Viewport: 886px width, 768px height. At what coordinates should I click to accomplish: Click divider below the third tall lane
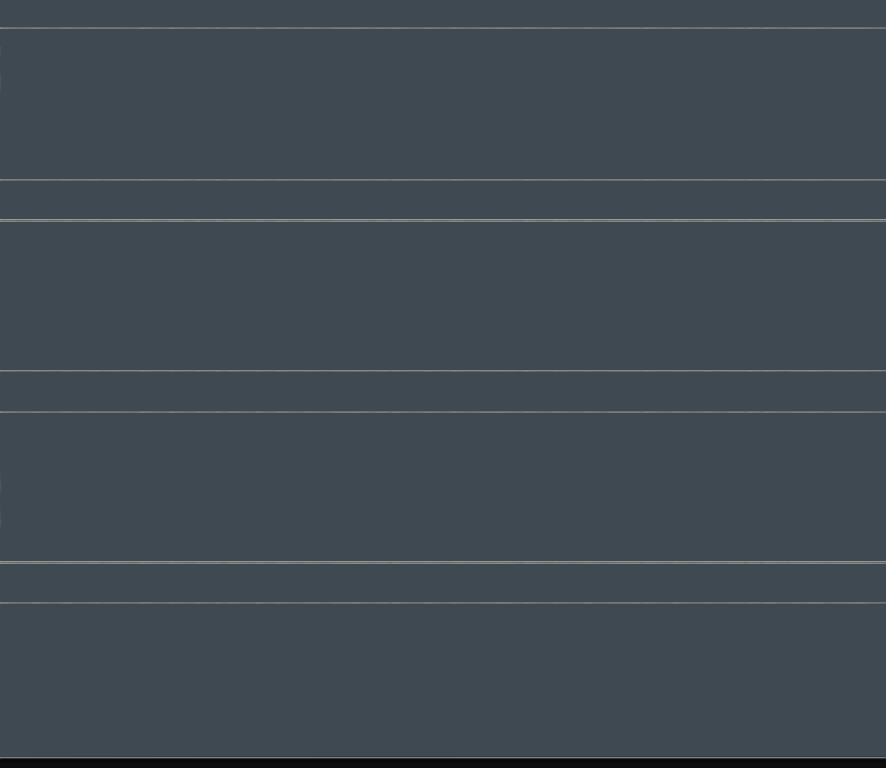[443, 562]
